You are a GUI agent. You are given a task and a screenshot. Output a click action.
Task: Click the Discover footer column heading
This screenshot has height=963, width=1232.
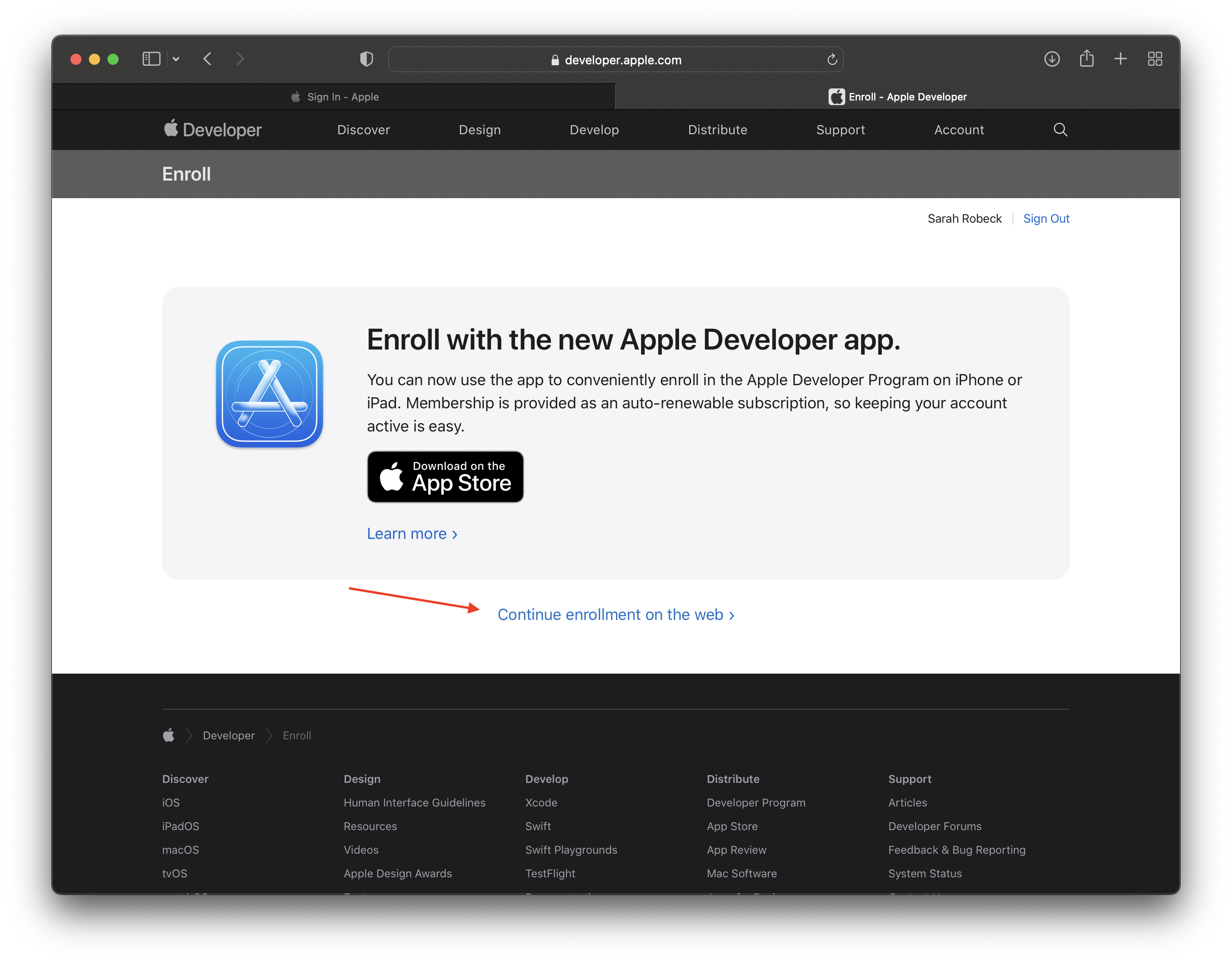tap(186, 779)
